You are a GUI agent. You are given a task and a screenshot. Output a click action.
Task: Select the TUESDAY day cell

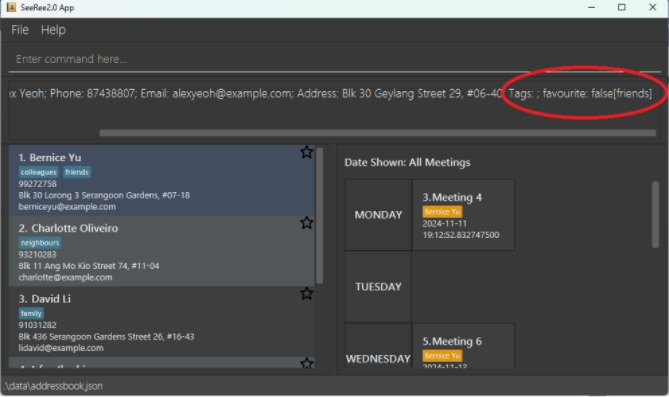click(378, 286)
